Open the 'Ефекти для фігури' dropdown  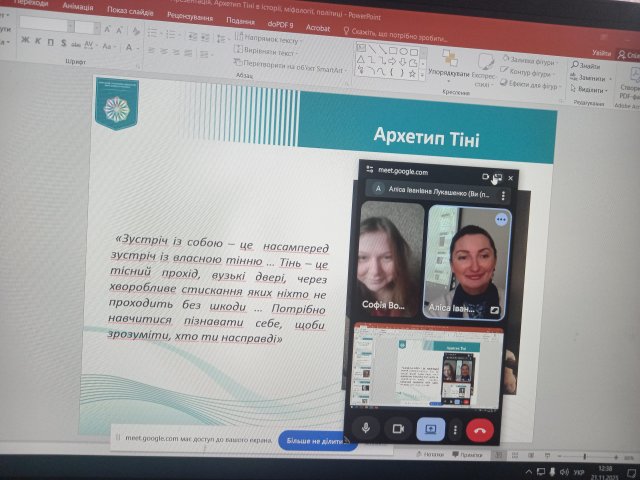(x=538, y=85)
